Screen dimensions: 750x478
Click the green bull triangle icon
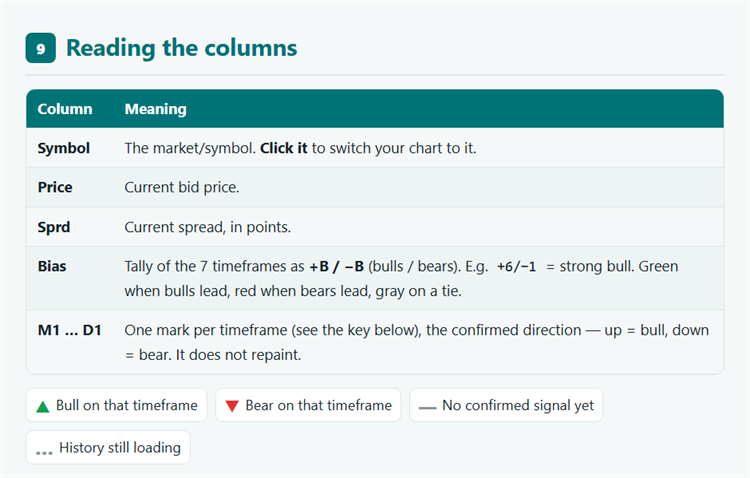[43, 407]
